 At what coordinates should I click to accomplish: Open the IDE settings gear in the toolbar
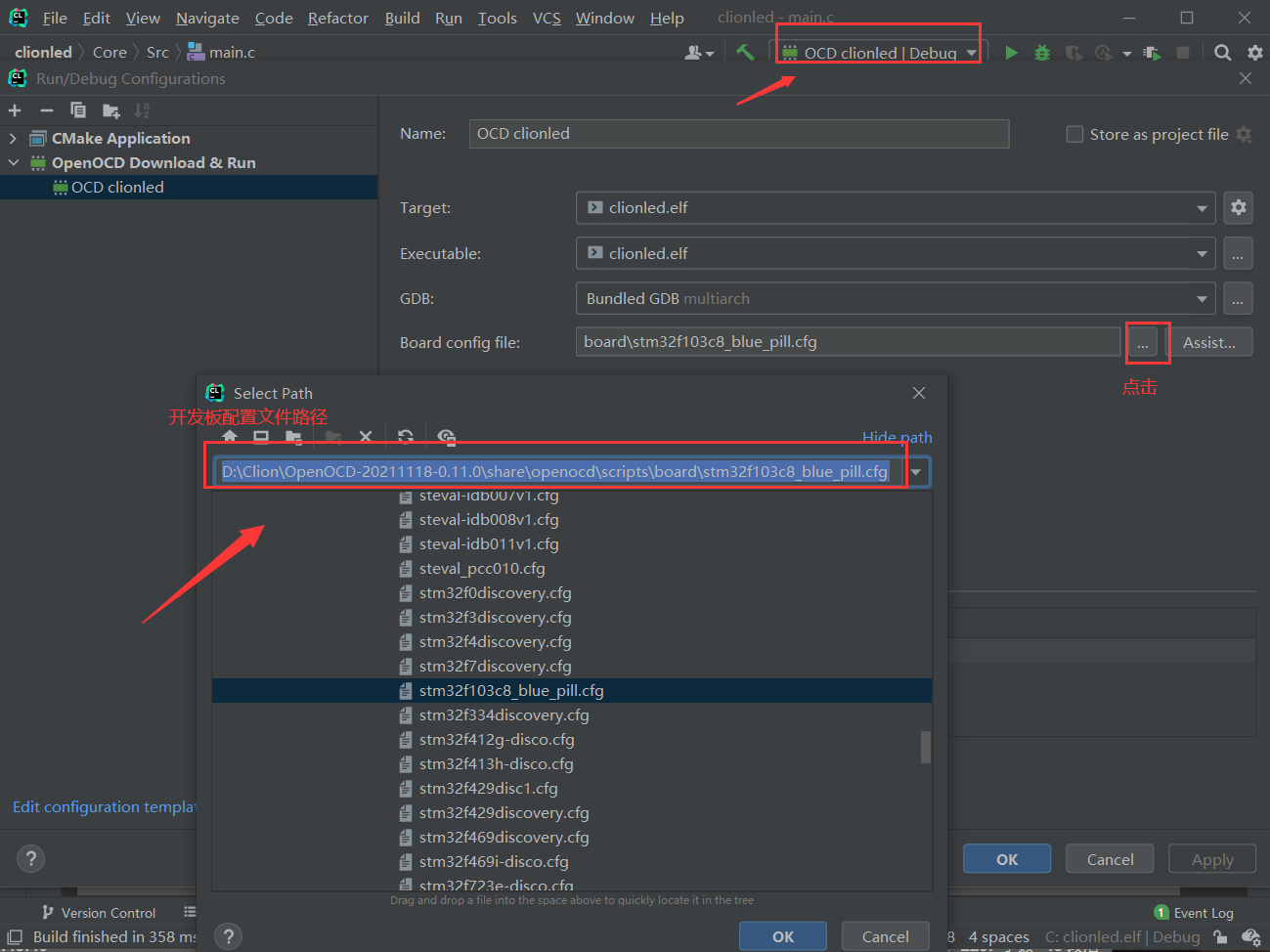coord(1255,53)
